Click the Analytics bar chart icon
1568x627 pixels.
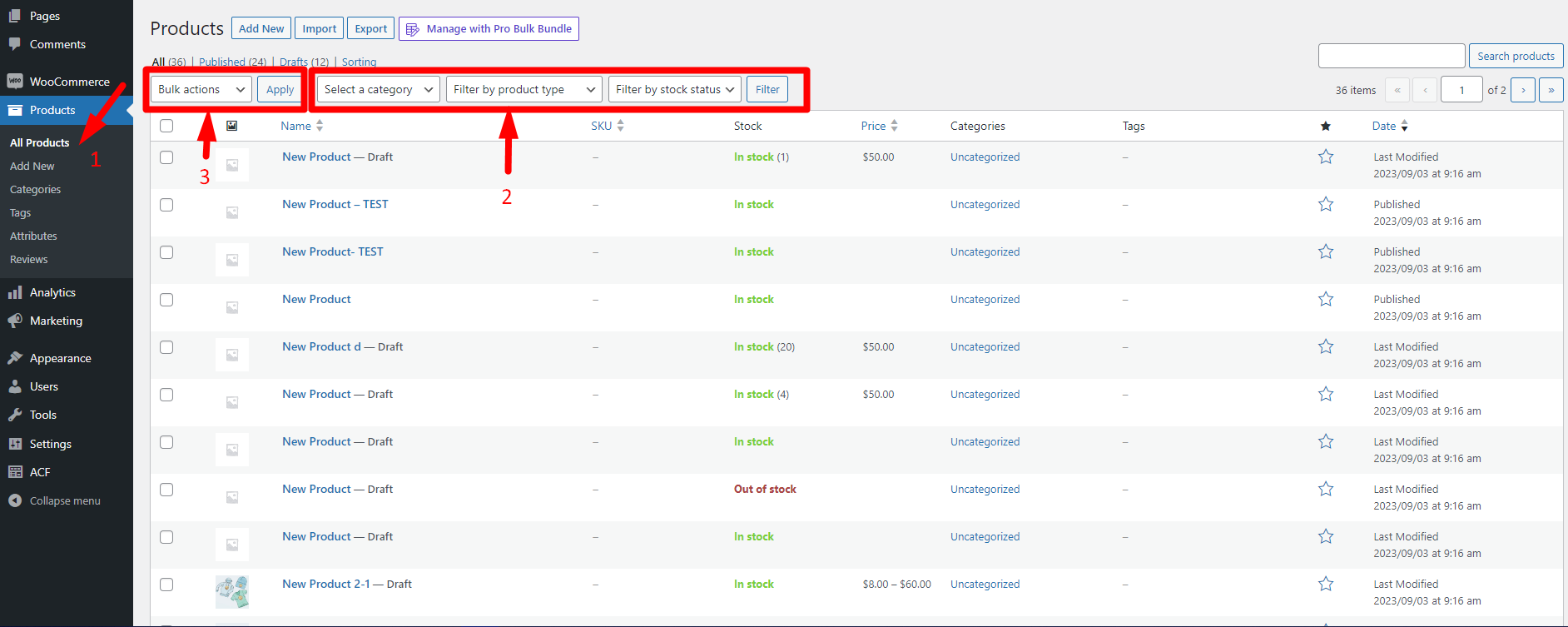point(15,292)
